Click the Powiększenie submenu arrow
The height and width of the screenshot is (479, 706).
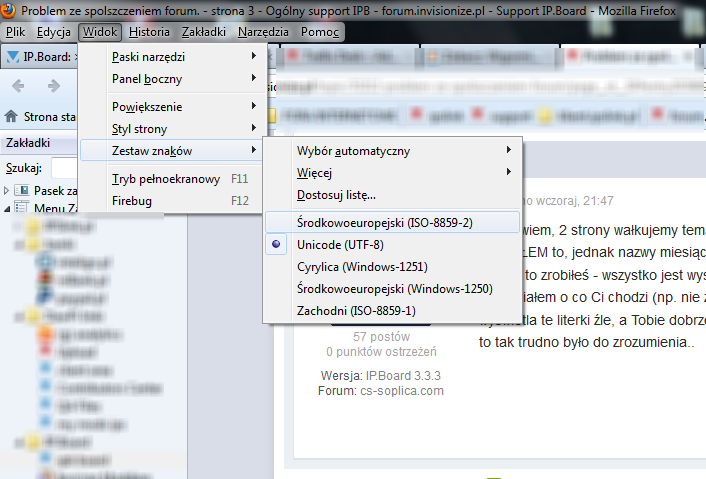coord(253,106)
